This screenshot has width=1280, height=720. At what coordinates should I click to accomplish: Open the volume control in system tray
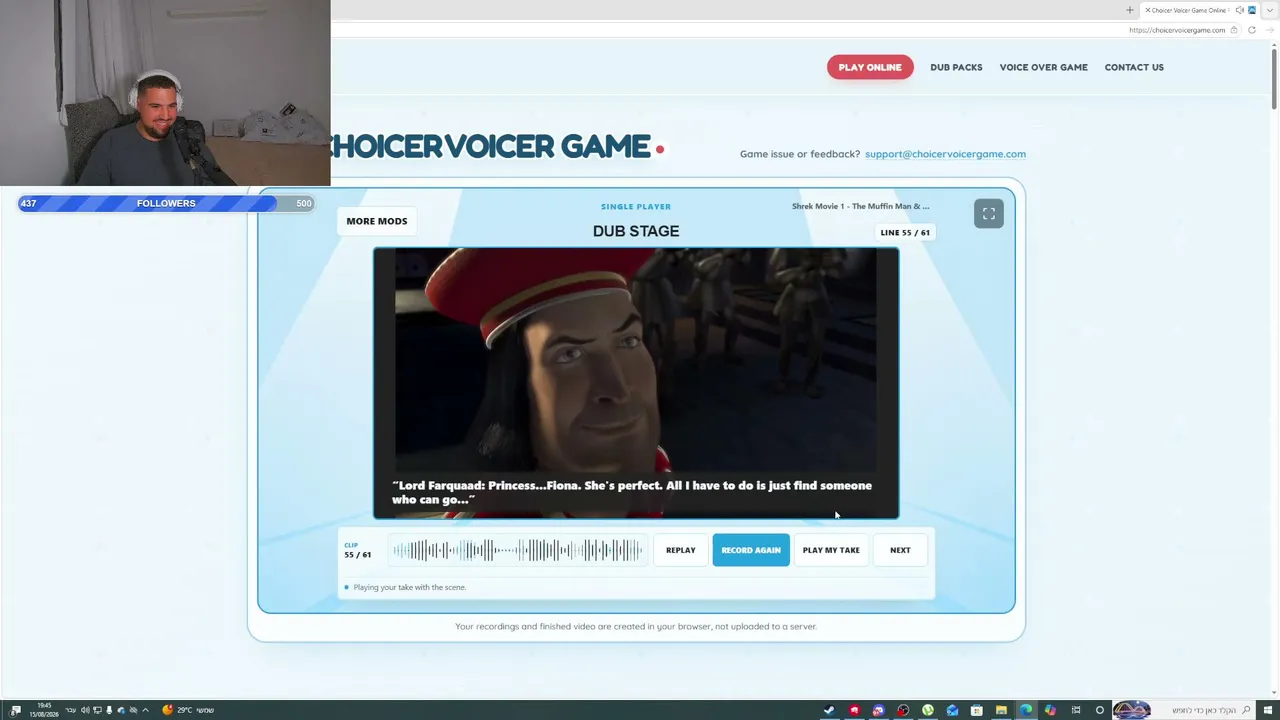pyautogui.click(x=84, y=710)
